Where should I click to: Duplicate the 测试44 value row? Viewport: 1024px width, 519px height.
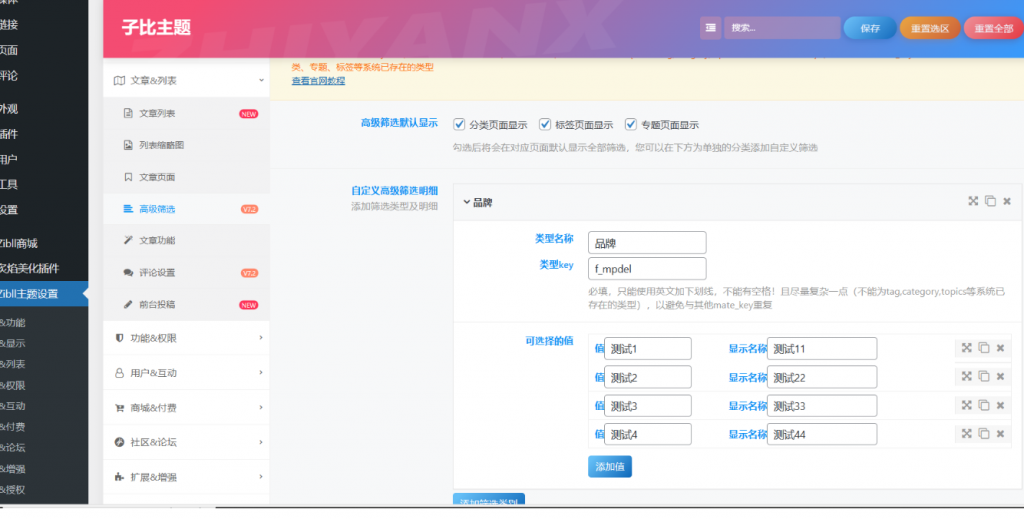[984, 433]
